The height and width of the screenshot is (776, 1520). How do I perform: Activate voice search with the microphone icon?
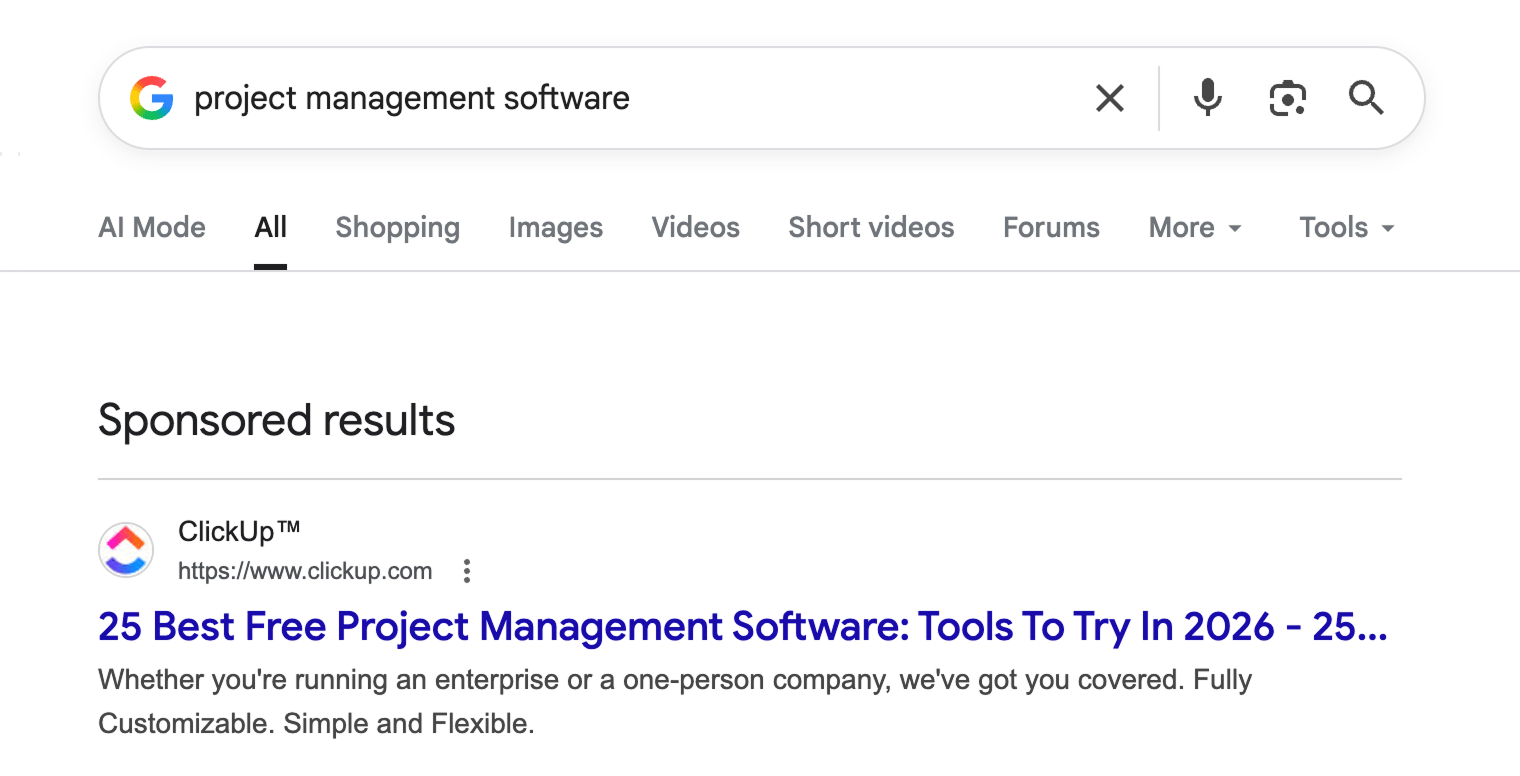coord(1207,97)
